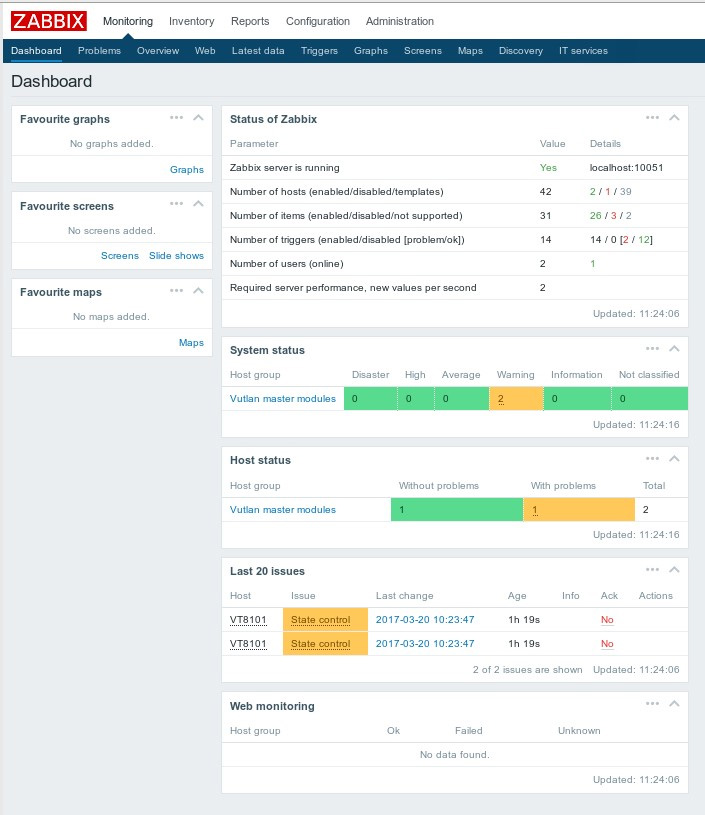Open State control issue in first row

[320, 620]
